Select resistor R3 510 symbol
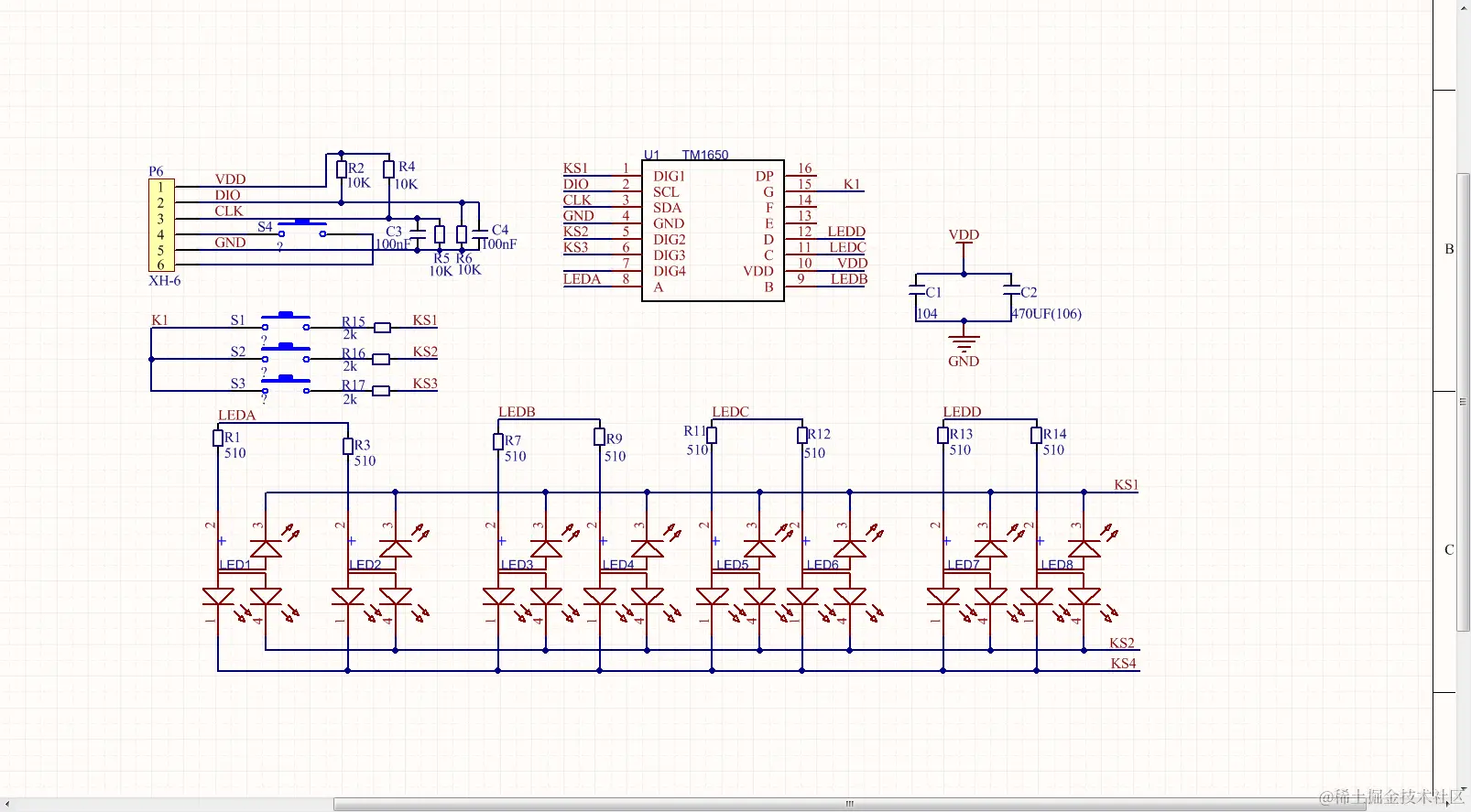 348,446
